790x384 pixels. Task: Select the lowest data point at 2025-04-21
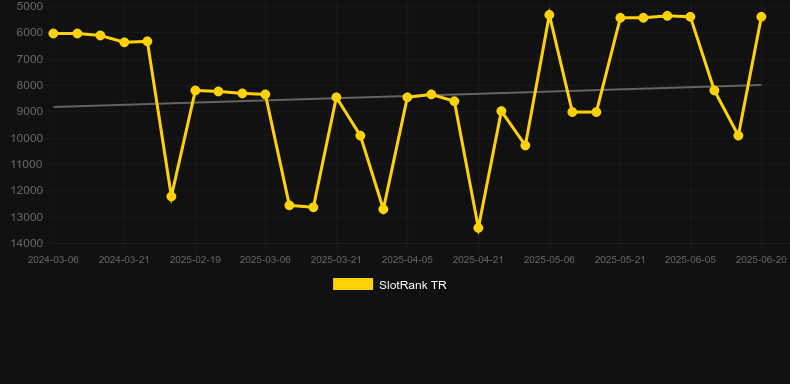click(478, 228)
